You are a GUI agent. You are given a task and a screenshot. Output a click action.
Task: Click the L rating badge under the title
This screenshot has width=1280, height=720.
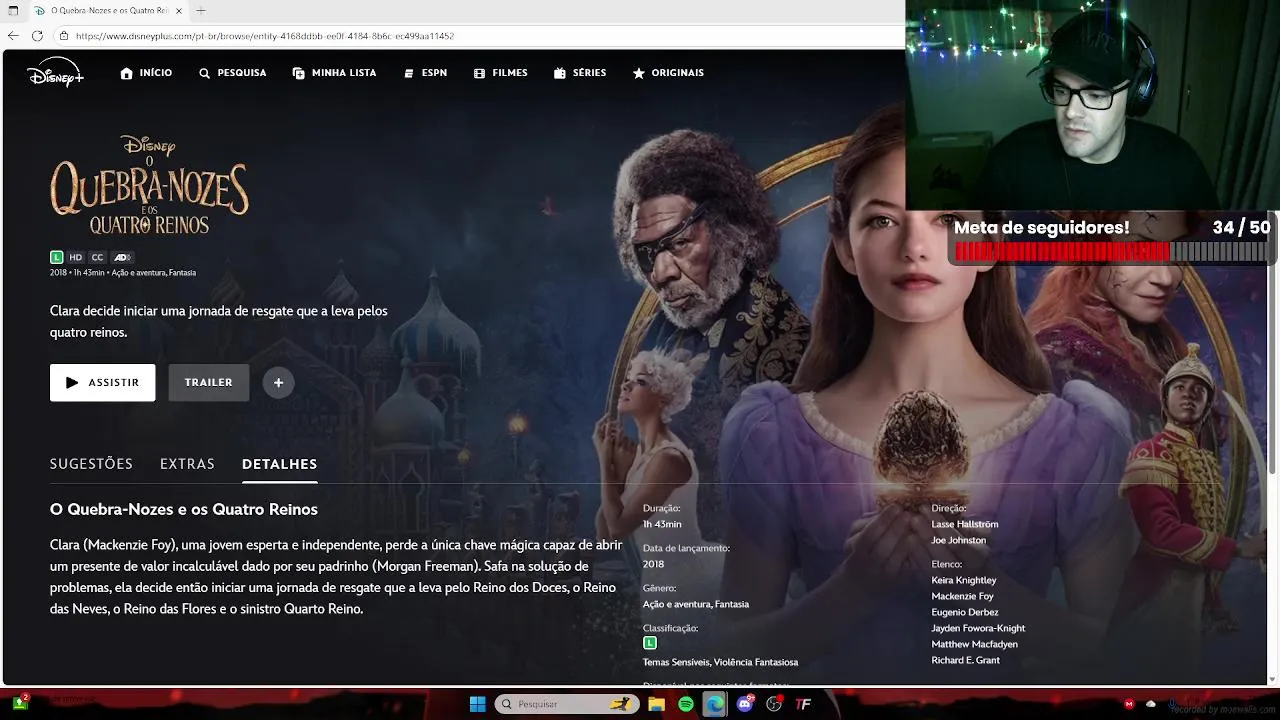pos(57,257)
